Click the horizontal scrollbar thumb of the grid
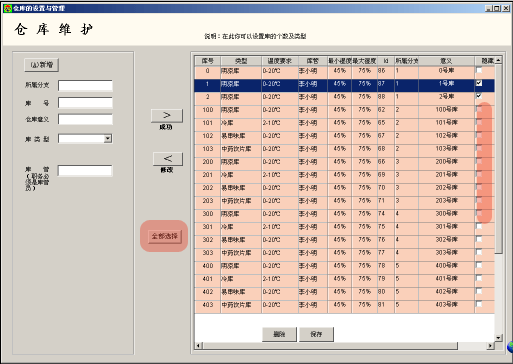The image size is (513, 364). [x=330, y=345]
